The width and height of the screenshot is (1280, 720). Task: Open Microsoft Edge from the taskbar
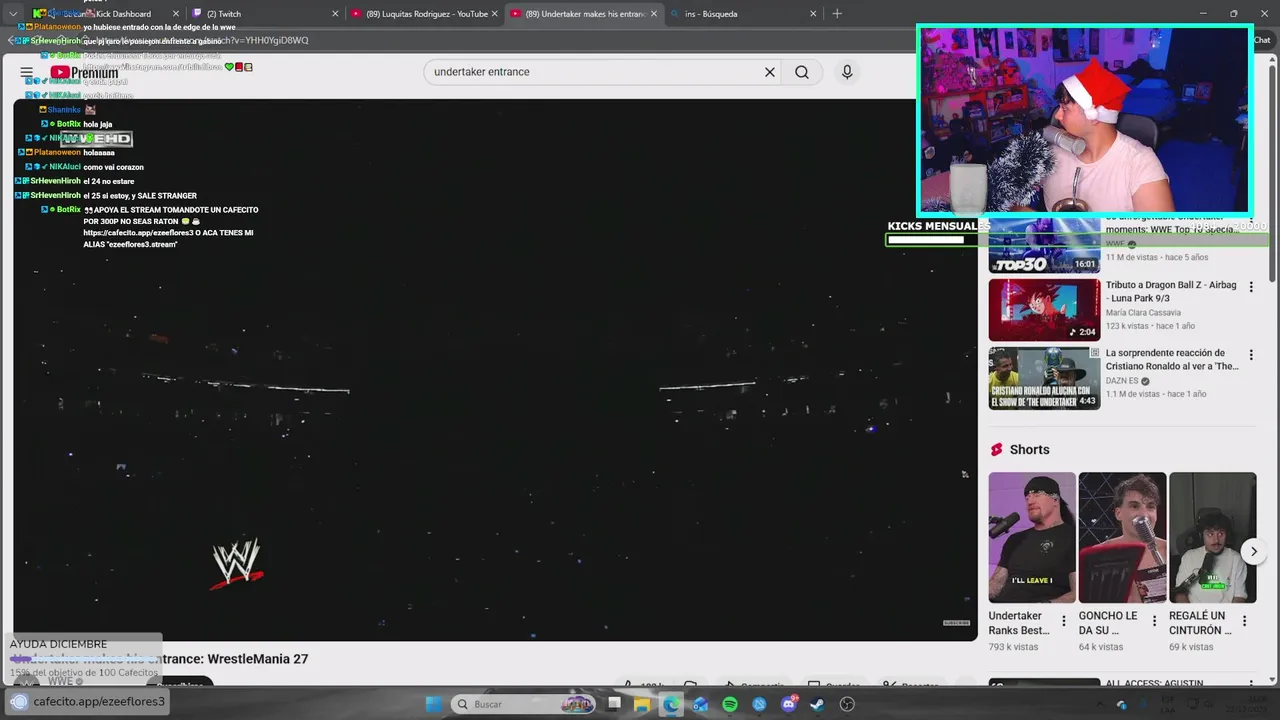(x=671, y=704)
